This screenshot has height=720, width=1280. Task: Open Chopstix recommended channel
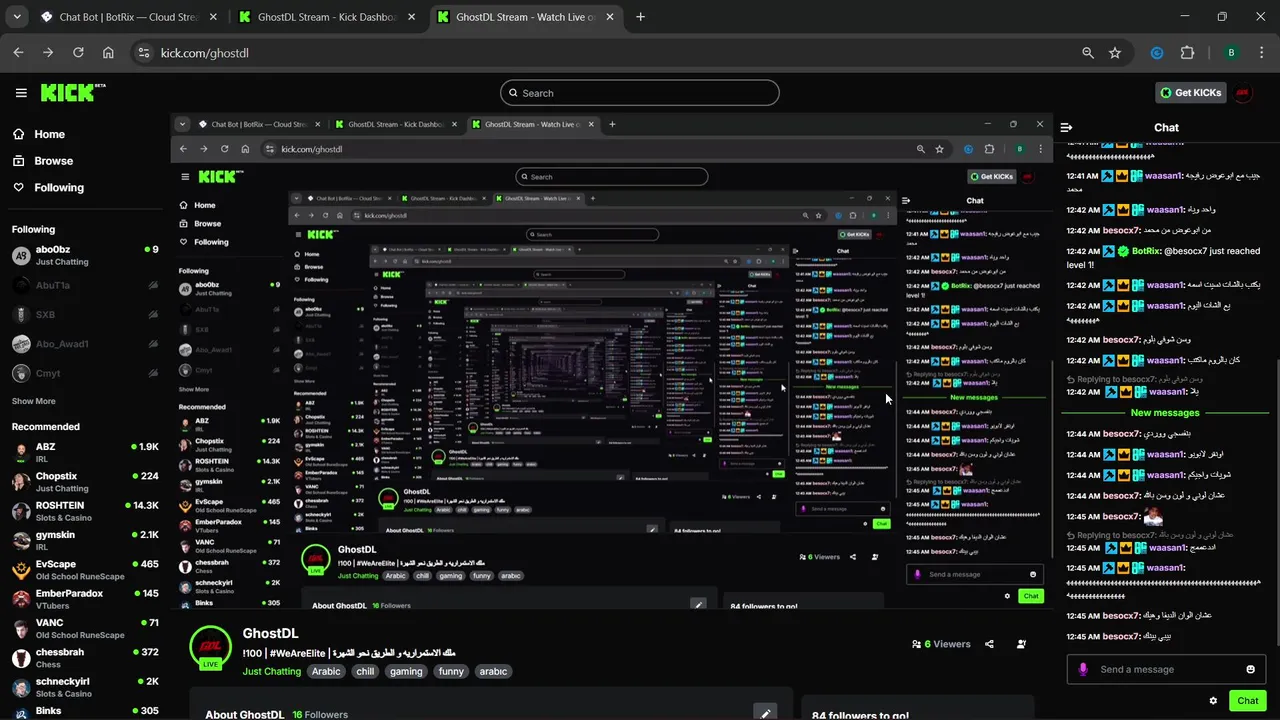tap(85, 482)
